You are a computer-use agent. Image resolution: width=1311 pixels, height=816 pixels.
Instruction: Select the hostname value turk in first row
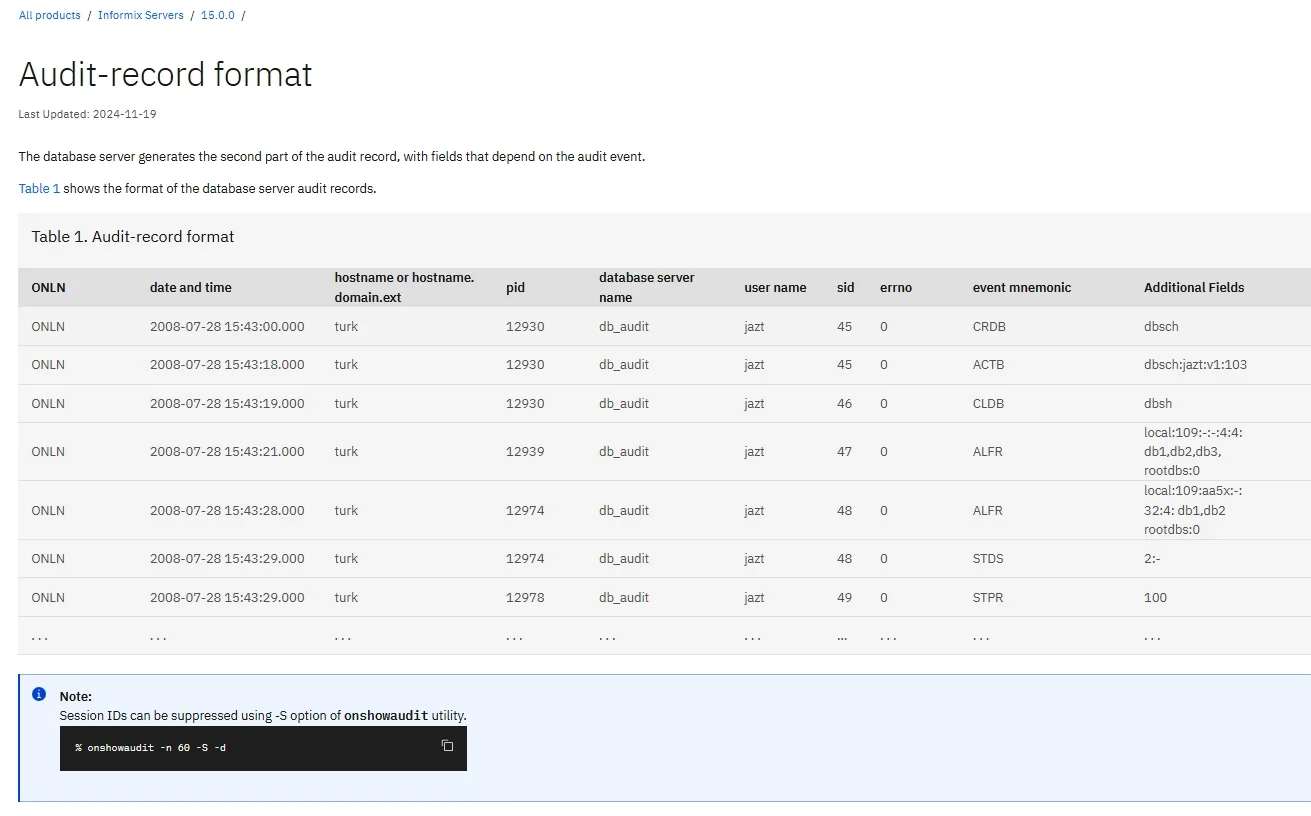pos(346,326)
